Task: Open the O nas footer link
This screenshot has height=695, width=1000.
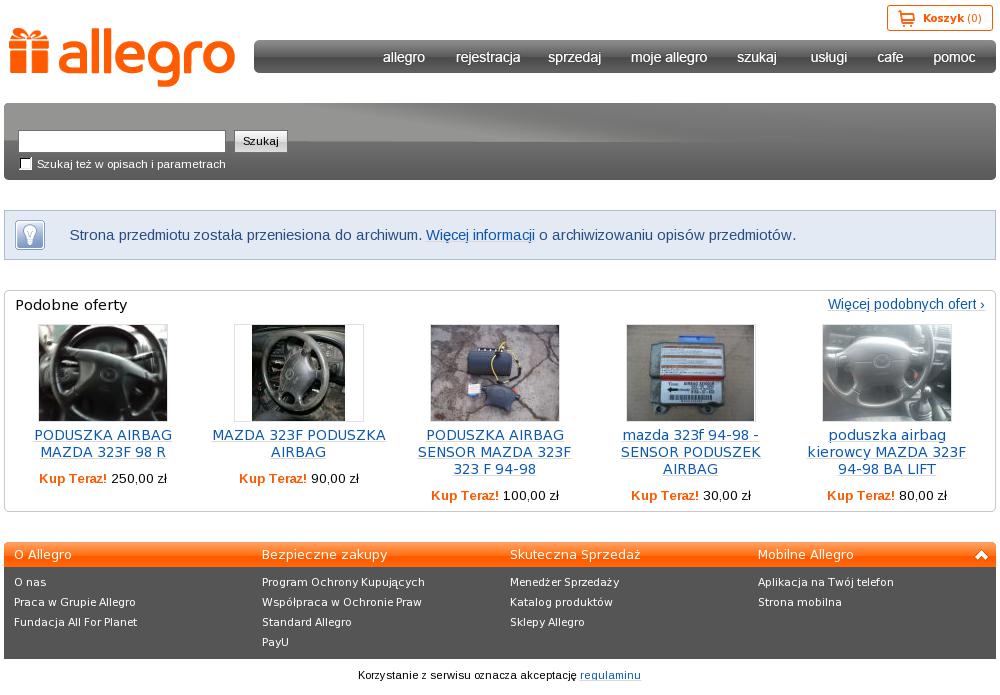Action: coord(30,582)
